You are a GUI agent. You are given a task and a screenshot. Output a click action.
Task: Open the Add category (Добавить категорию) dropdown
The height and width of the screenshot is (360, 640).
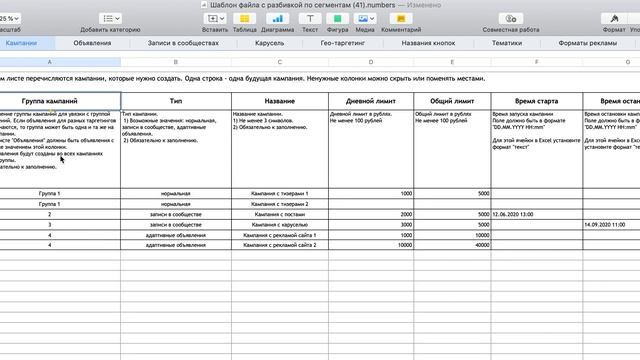(110, 19)
